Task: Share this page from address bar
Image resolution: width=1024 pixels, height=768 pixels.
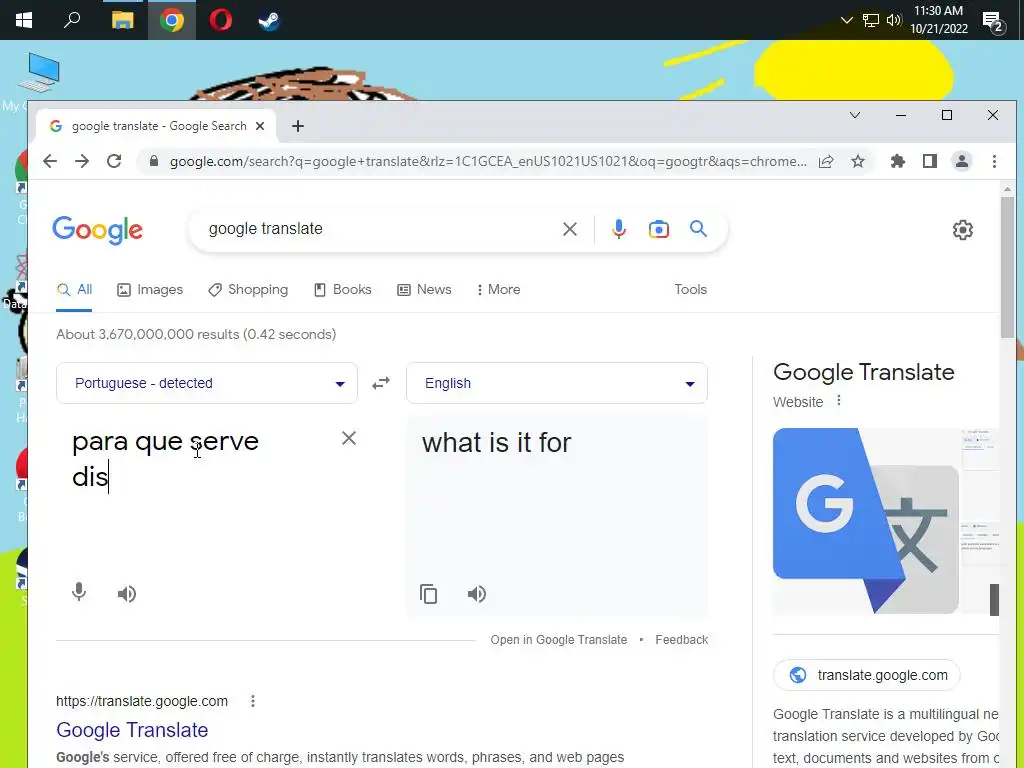Action: click(826, 161)
